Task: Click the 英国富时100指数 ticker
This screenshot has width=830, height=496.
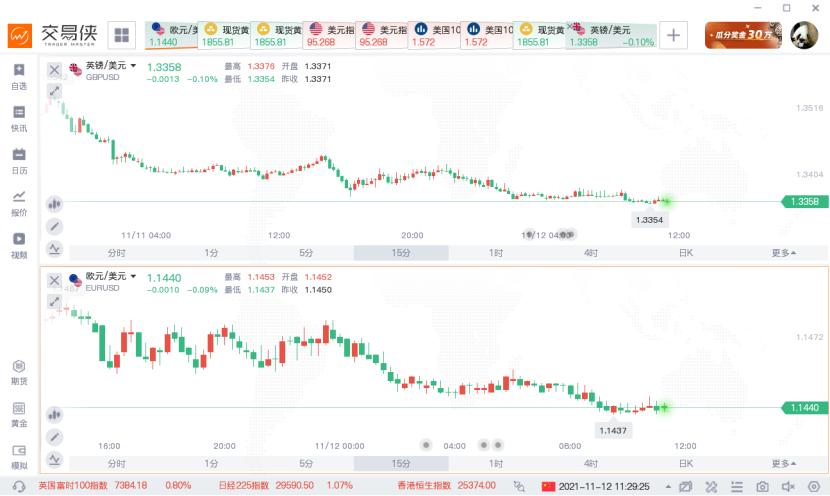Action: point(114,485)
